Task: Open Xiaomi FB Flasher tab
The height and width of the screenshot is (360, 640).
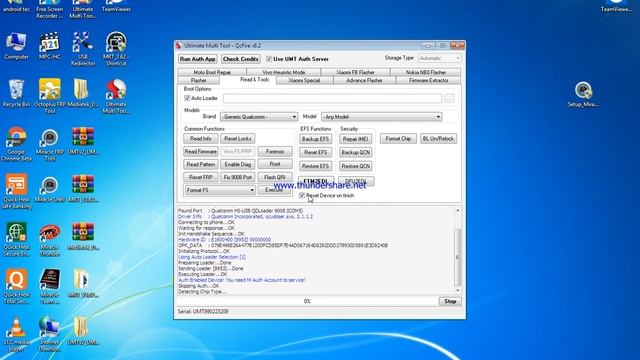Action: (355, 72)
